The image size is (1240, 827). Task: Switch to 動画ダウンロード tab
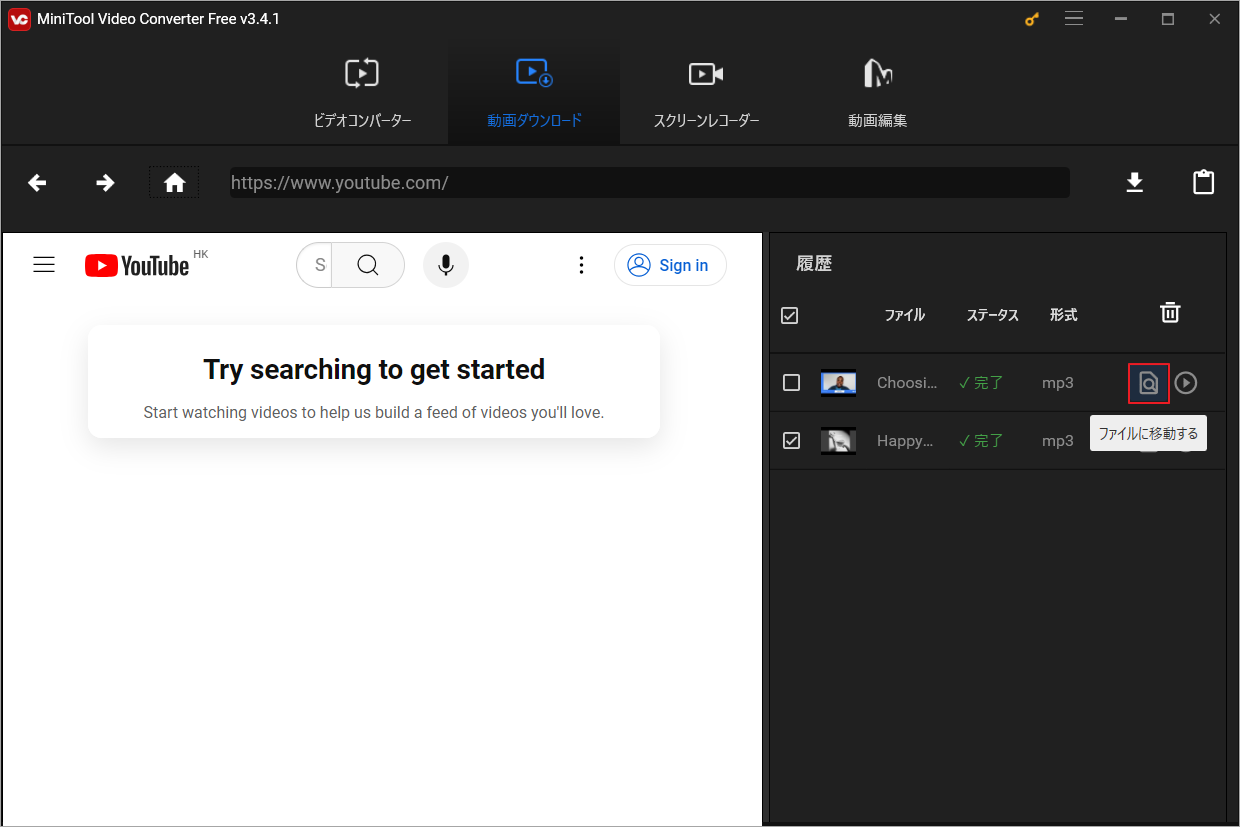(x=534, y=95)
